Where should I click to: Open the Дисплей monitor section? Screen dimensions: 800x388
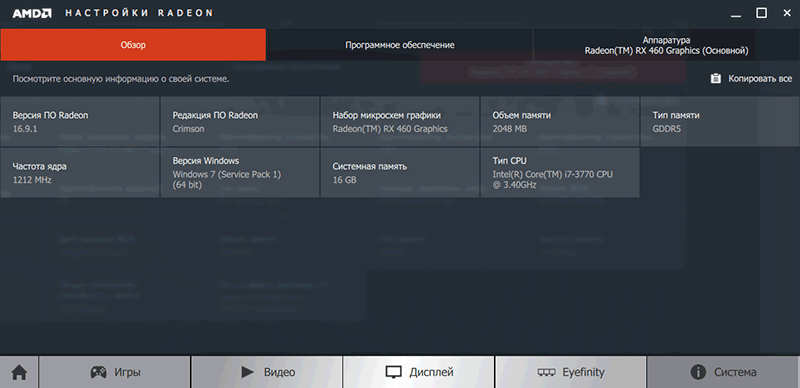click(418, 372)
